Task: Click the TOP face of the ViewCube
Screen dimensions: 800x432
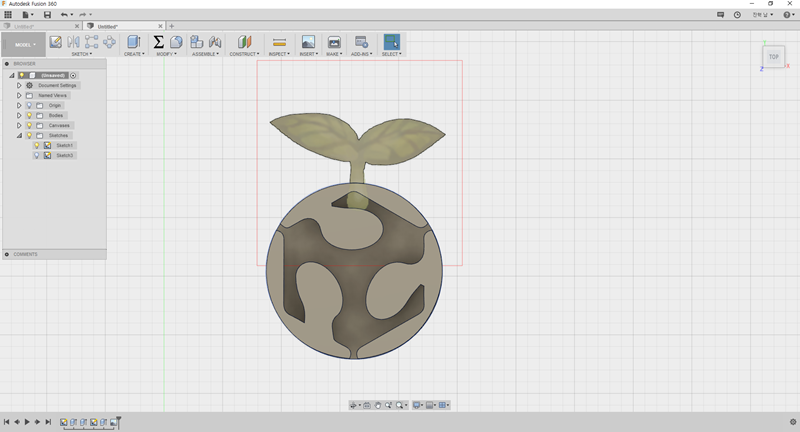Action: click(773, 57)
